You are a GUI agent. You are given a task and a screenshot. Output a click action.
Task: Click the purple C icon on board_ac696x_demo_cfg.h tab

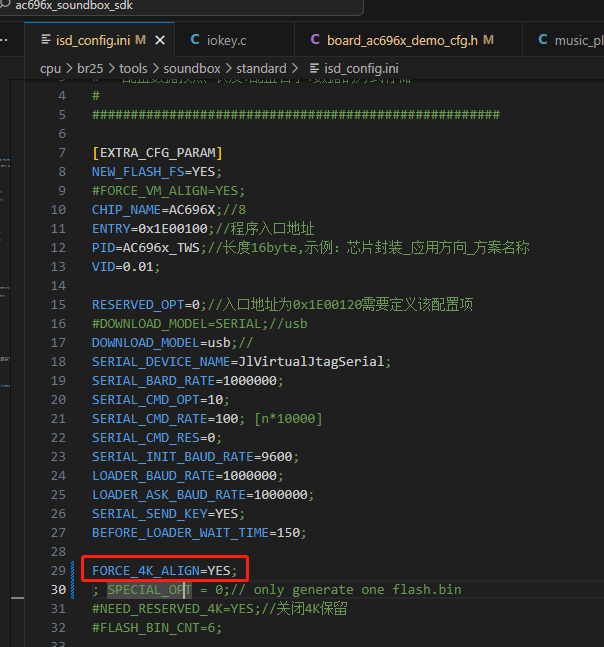tap(315, 40)
